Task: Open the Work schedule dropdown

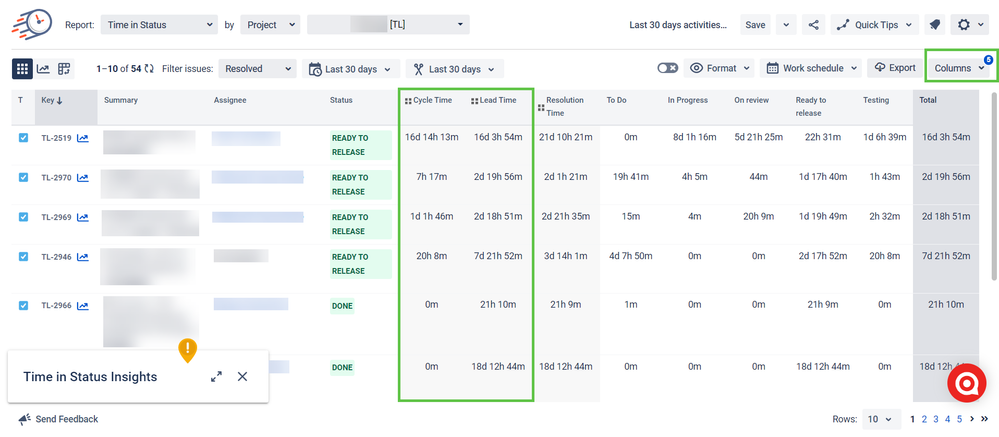Action: click(813, 68)
